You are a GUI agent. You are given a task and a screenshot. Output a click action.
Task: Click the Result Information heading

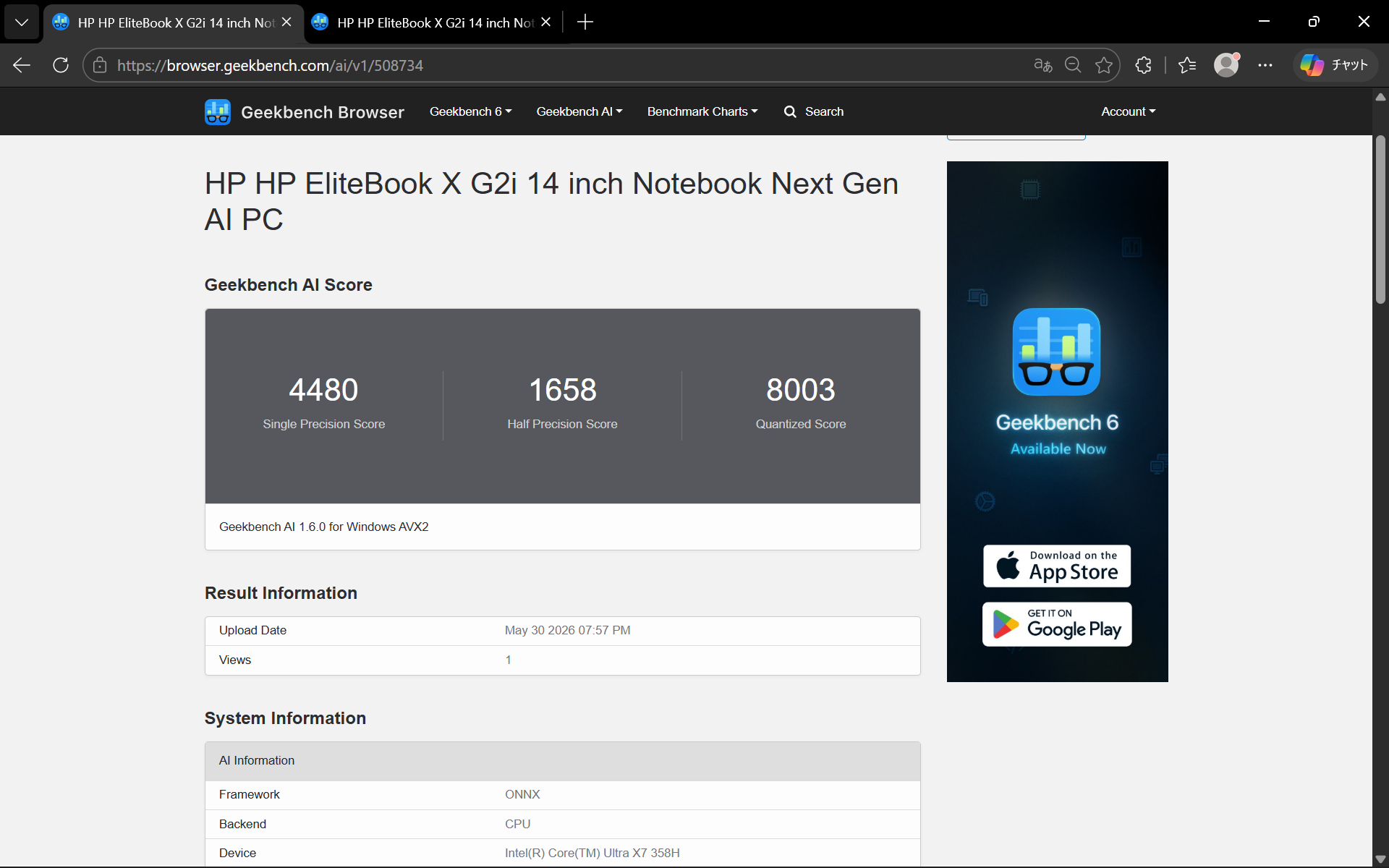click(281, 593)
